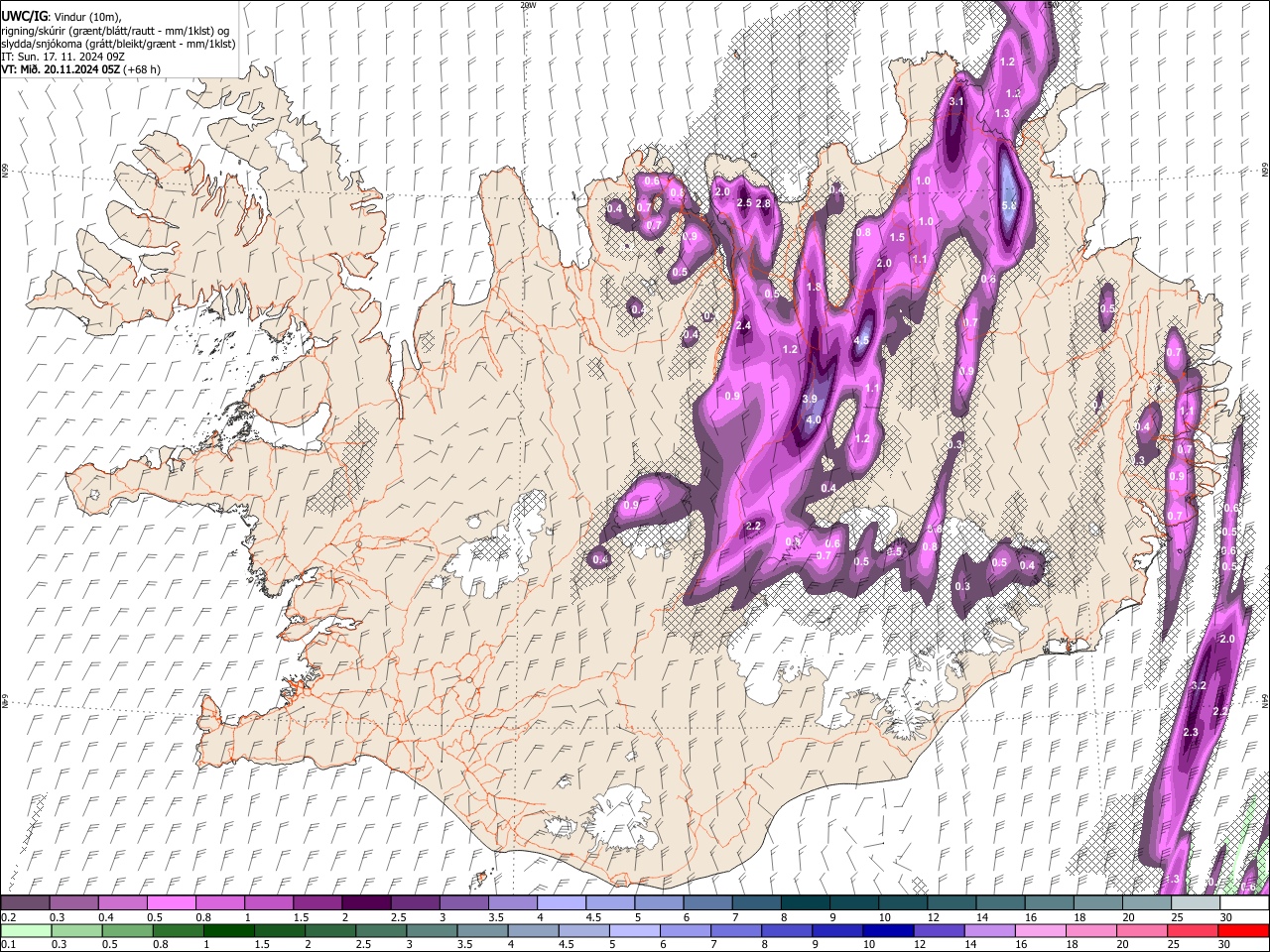The height and width of the screenshot is (952, 1270).
Task: Click the 'IT: Sun. 17. 11. 2024 09Z' line
Action: click(x=63, y=57)
